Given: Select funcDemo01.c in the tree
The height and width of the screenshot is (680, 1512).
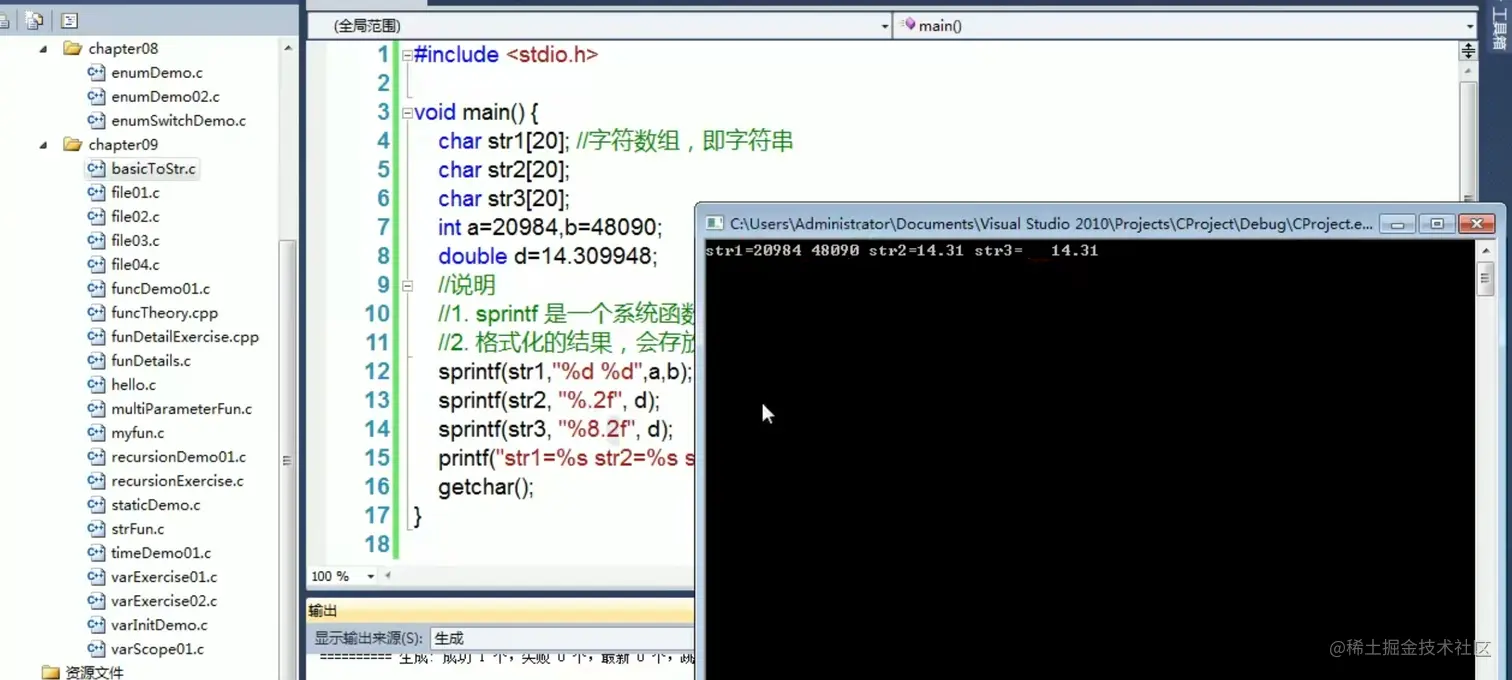Looking at the screenshot, I should [x=160, y=288].
